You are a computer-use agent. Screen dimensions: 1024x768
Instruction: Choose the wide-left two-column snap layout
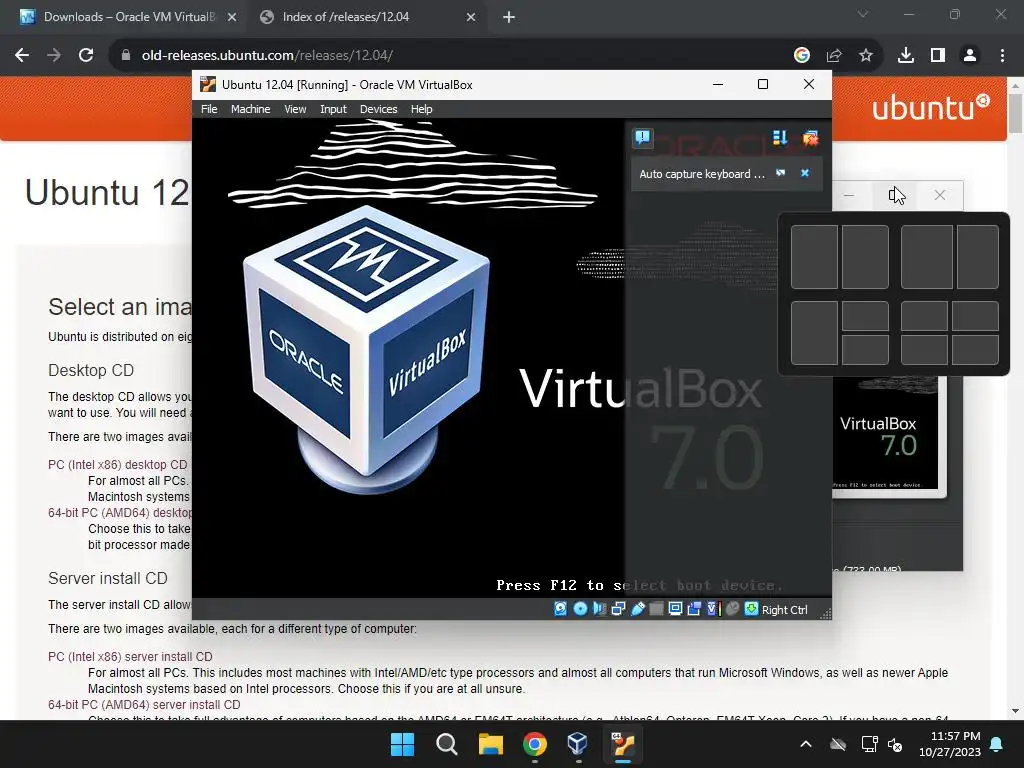(950, 257)
